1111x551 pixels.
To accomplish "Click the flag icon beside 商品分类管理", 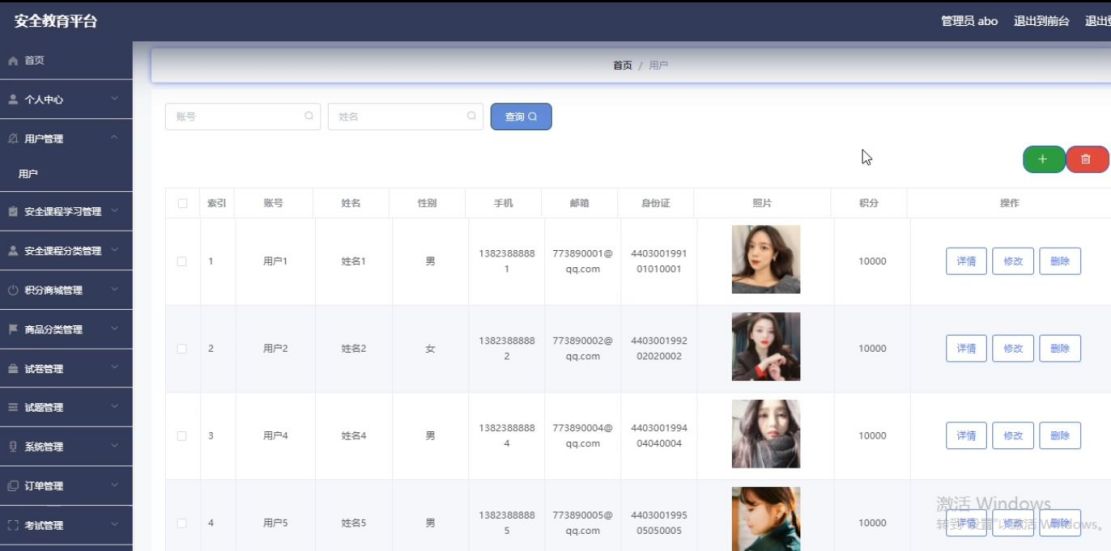I will 13,329.
